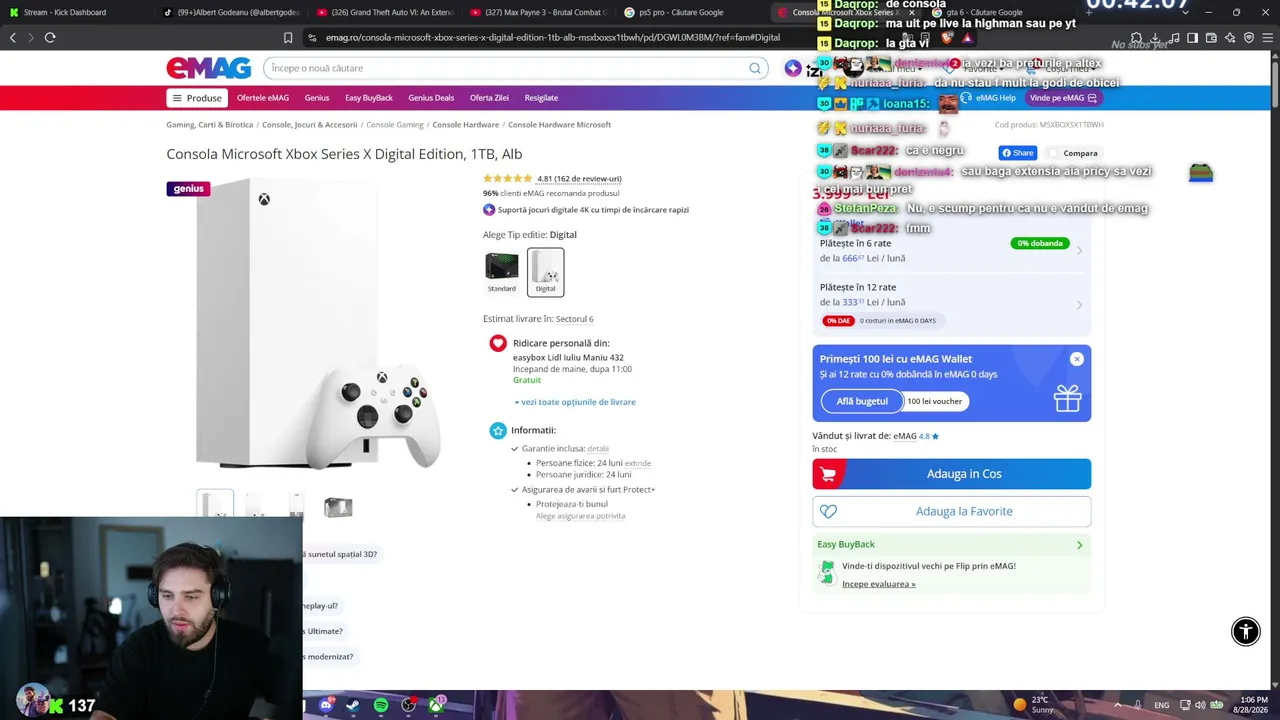The width and height of the screenshot is (1280, 720).
Task: Collapse Asigurarea de avarii si furt Protect+
Action: [514, 490]
